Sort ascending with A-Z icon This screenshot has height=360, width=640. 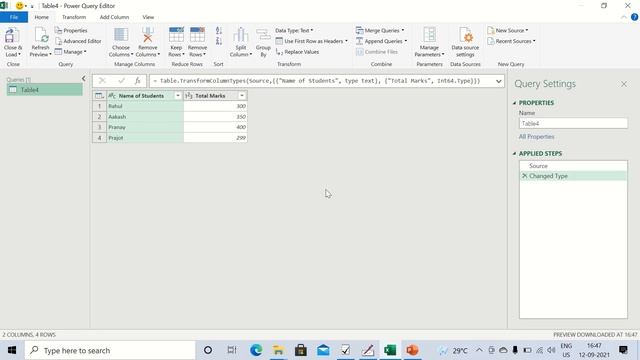pyautogui.click(x=219, y=31)
